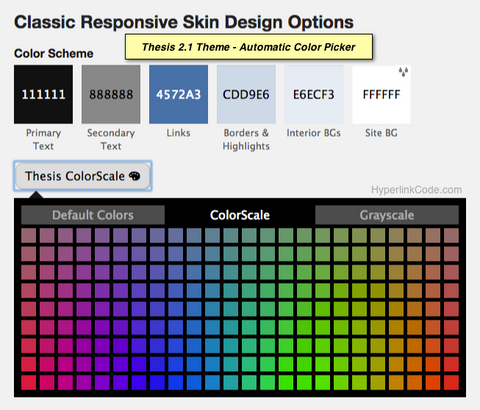Pick the CDD9E6 Borders & Highlights swatch
The width and height of the screenshot is (480, 410).
pyautogui.click(x=246, y=94)
